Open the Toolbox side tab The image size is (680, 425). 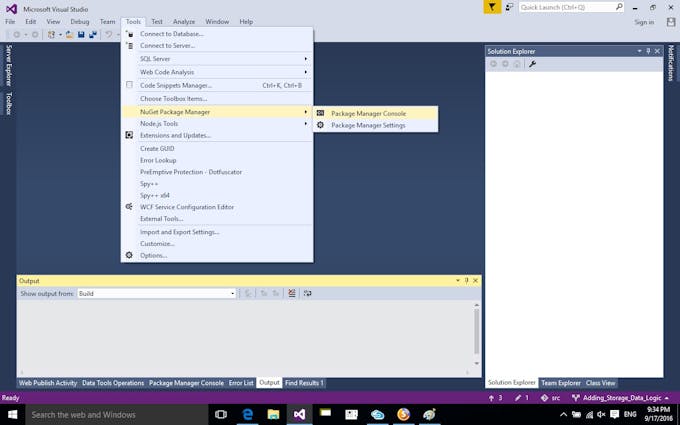click(x=9, y=103)
